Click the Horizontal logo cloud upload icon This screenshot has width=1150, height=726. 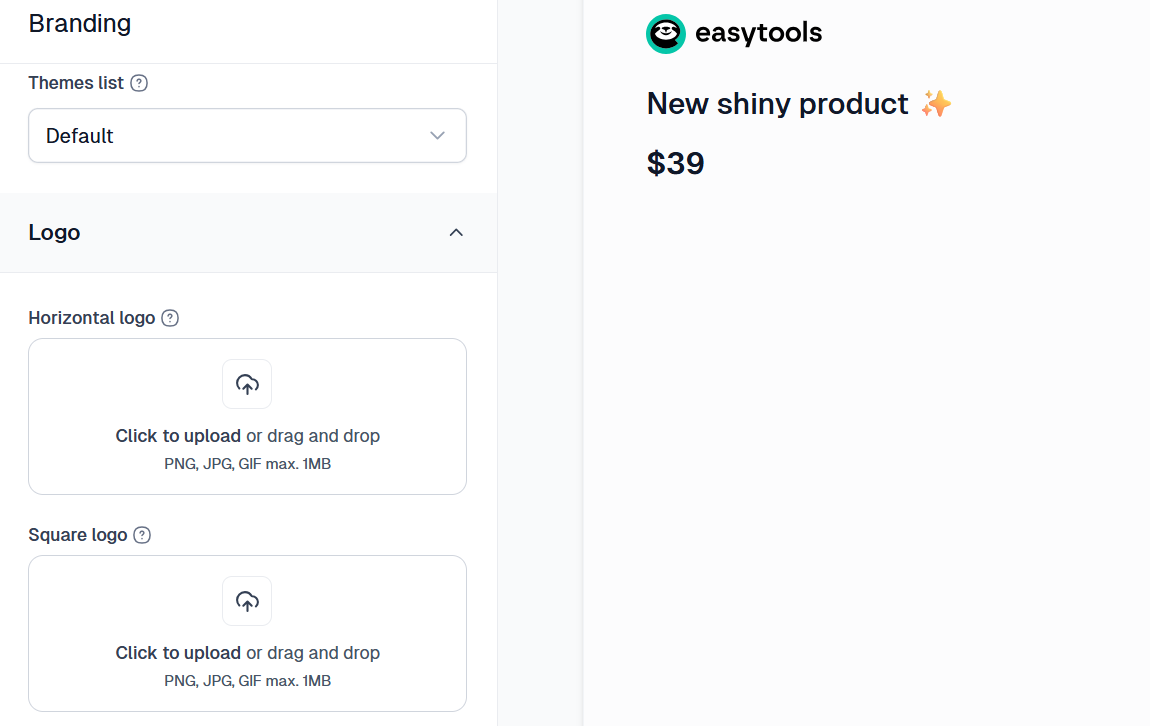(x=247, y=384)
